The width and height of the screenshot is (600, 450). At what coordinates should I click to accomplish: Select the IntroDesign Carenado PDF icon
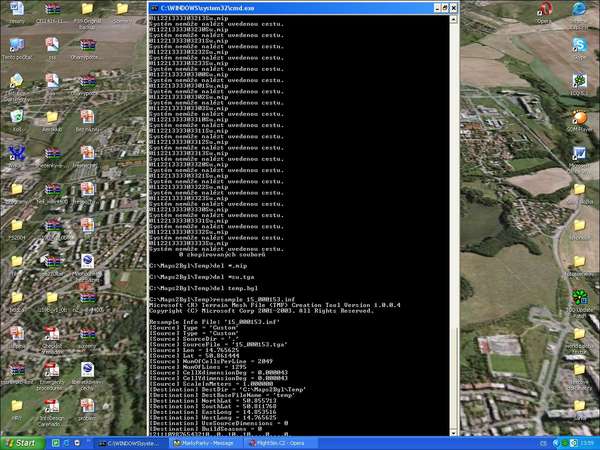coord(52,411)
